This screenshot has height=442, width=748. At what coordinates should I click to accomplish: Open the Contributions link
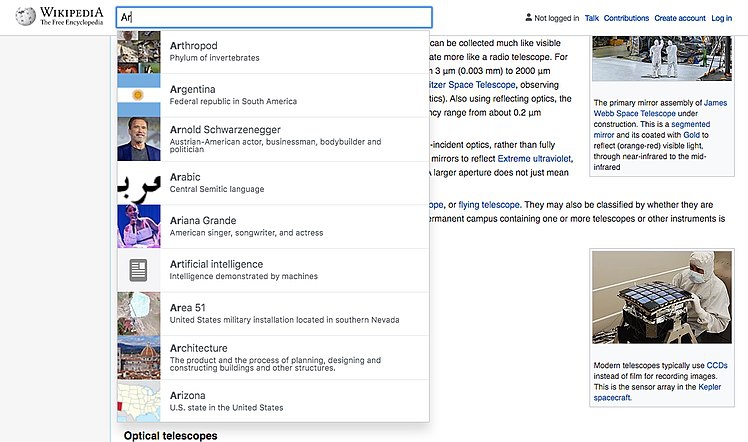coord(627,18)
